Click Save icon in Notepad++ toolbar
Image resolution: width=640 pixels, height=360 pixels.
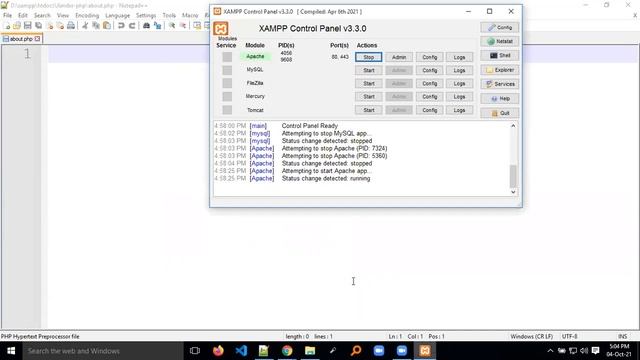click(x=27, y=26)
